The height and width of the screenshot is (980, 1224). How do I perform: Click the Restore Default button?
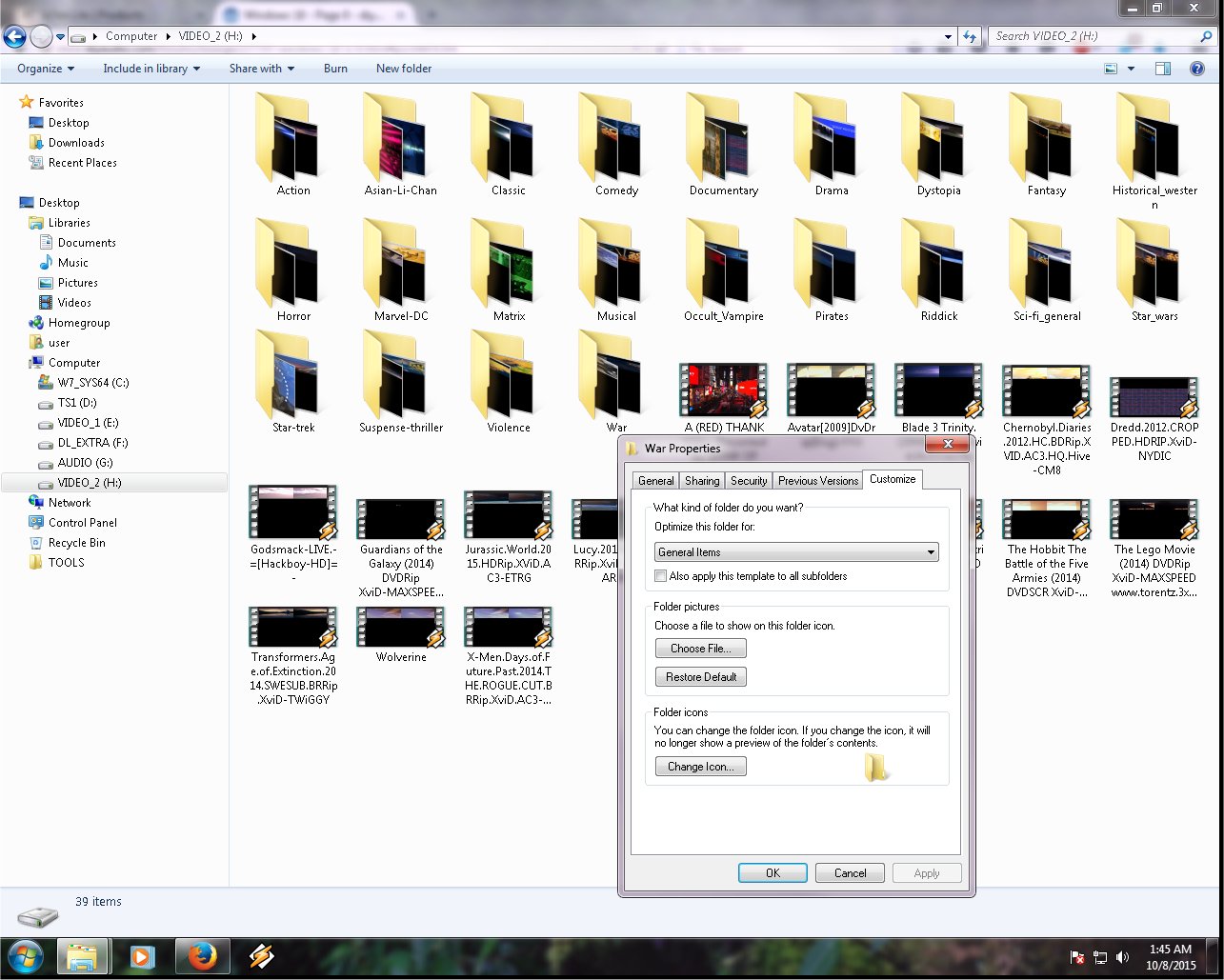pyautogui.click(x=701, y=677)
